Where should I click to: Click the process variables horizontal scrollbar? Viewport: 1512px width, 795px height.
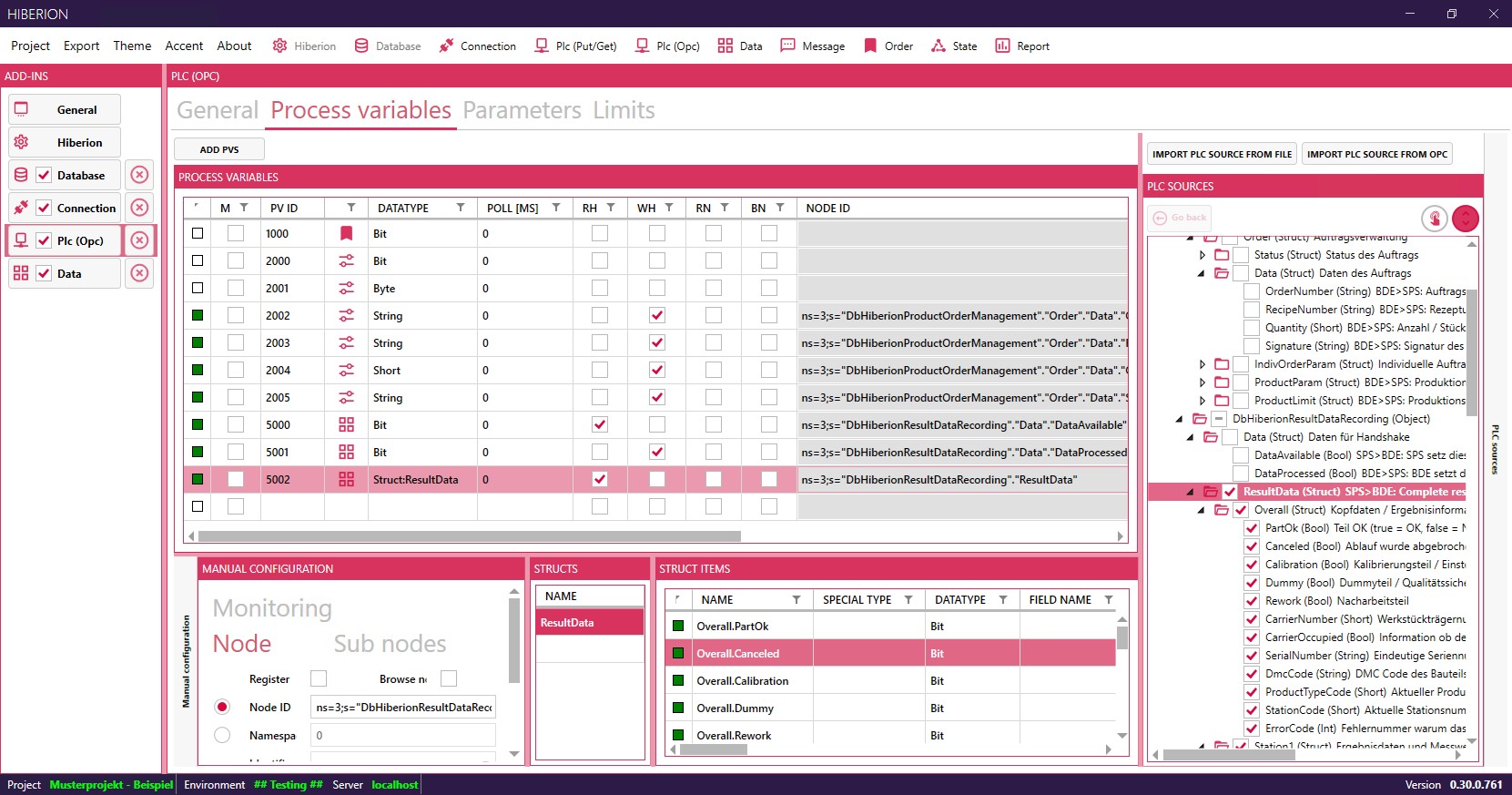coord(469,536)
